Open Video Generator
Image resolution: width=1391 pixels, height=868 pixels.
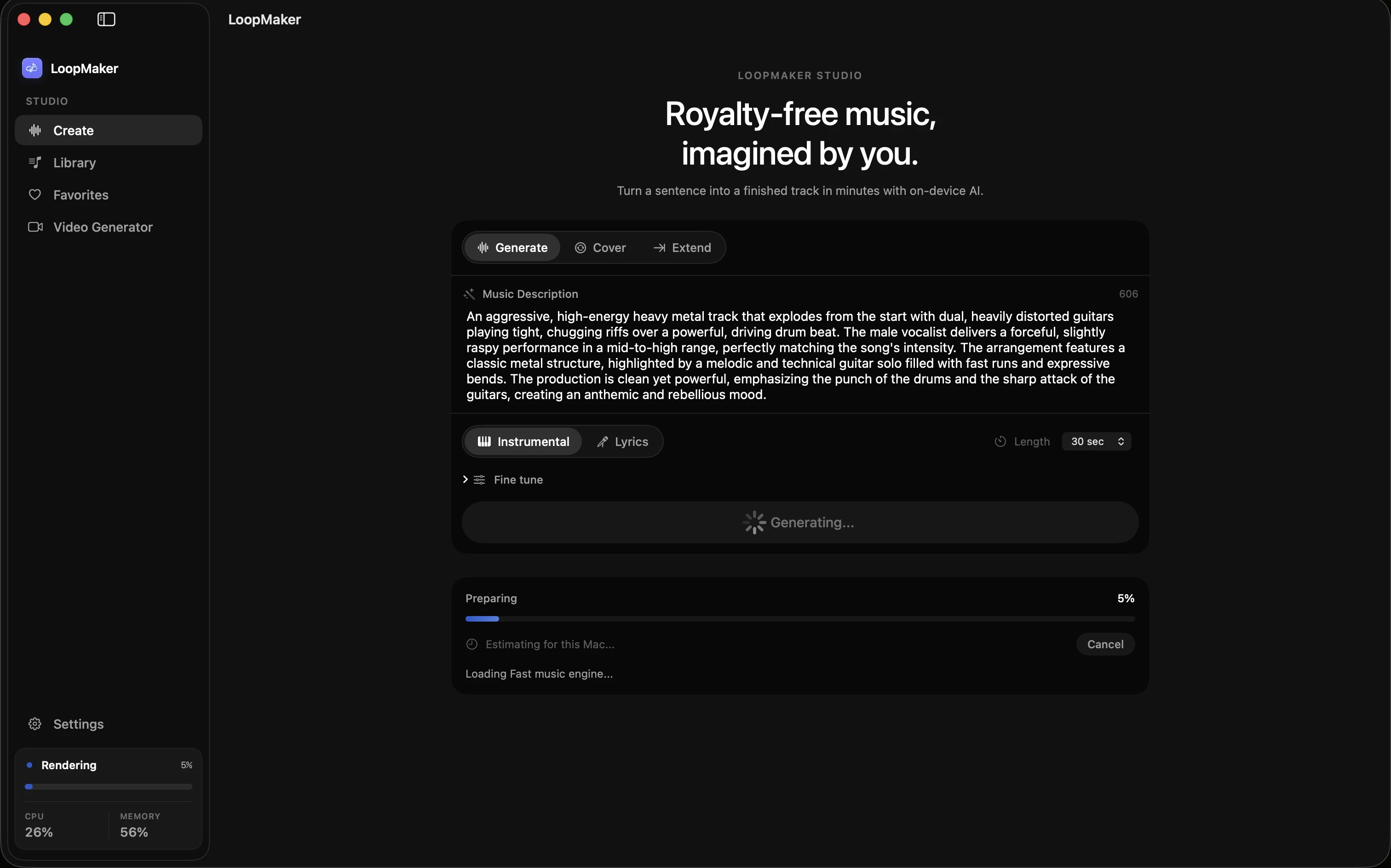click(109, 227)
